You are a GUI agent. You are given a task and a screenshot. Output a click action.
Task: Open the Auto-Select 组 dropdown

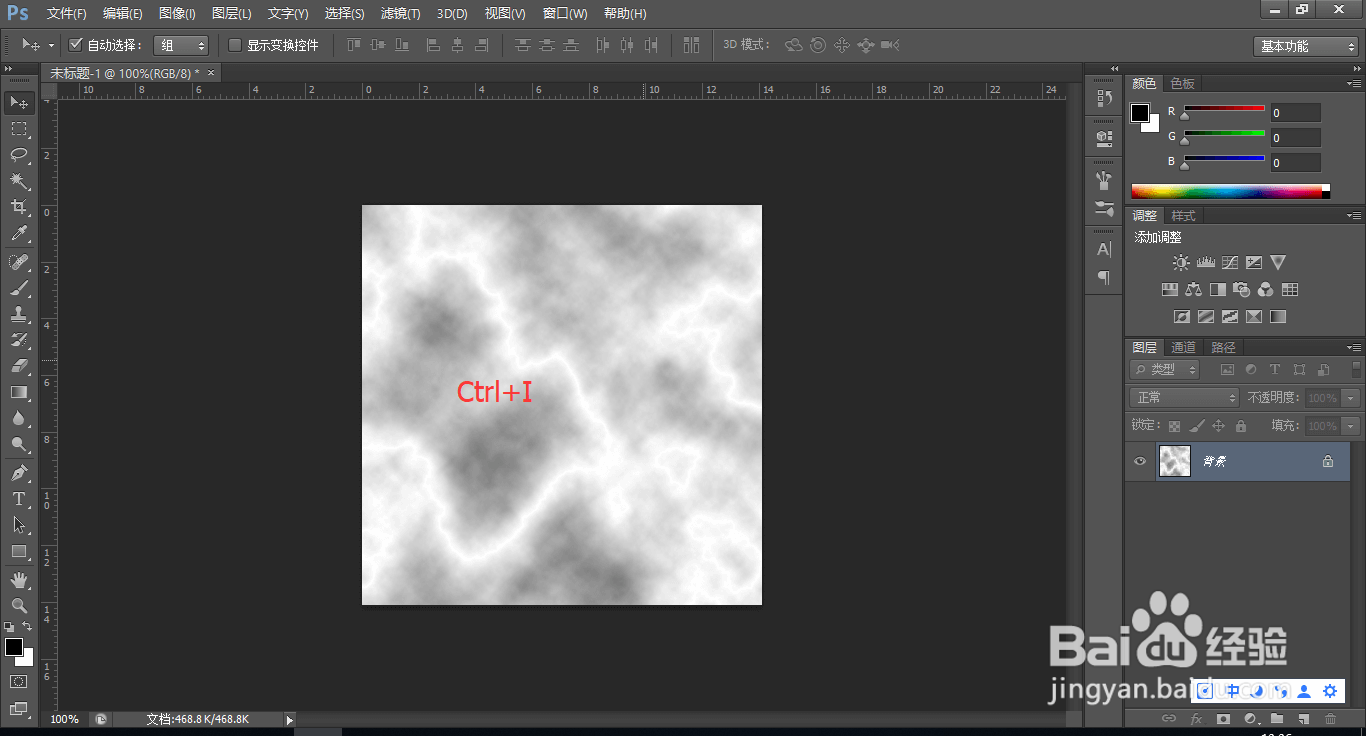pos(181,45)
